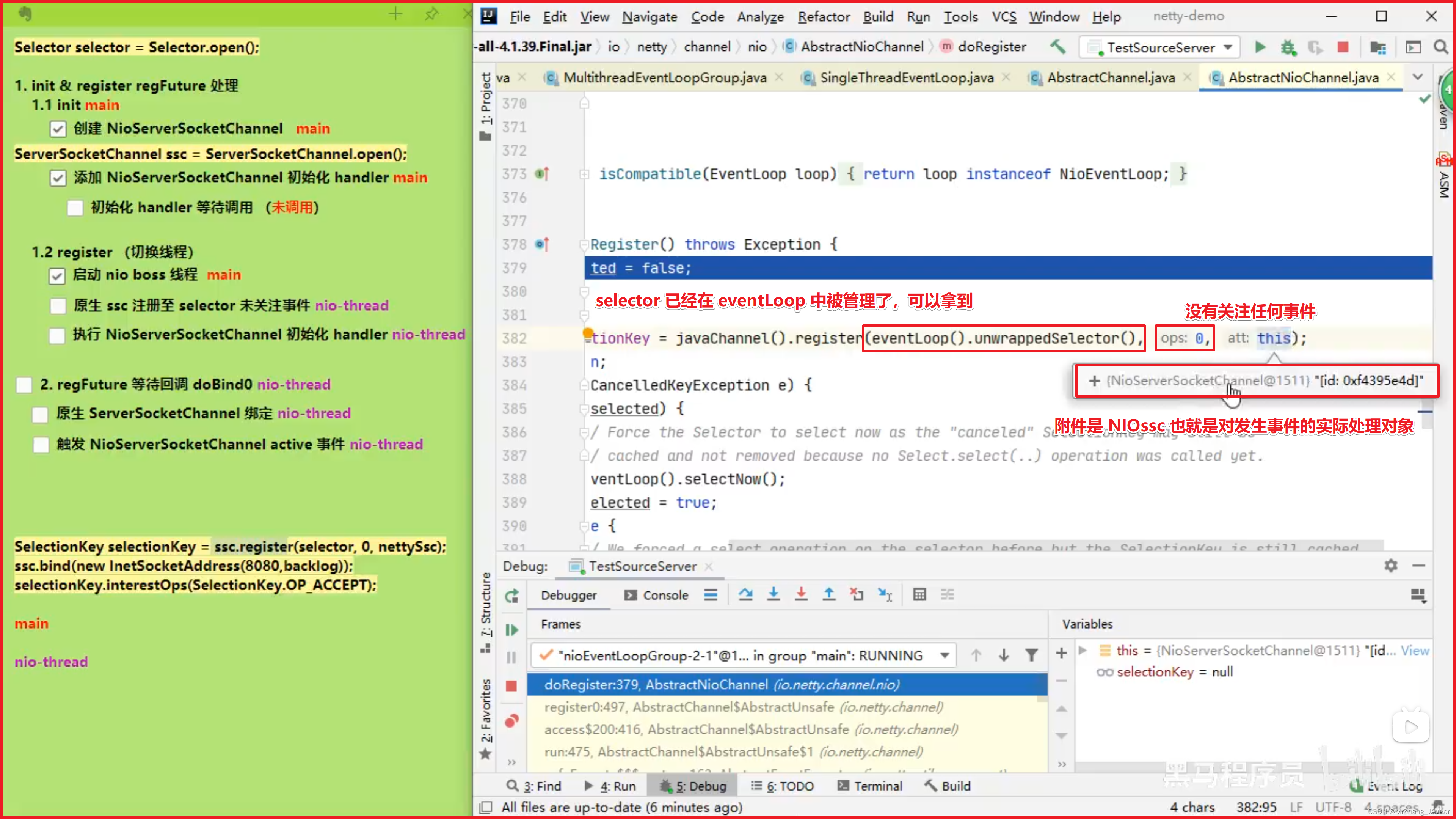Viewport: 1456px width, 819px height.
Task: Open the VCS menu
Action: [x=1004, y=17]
